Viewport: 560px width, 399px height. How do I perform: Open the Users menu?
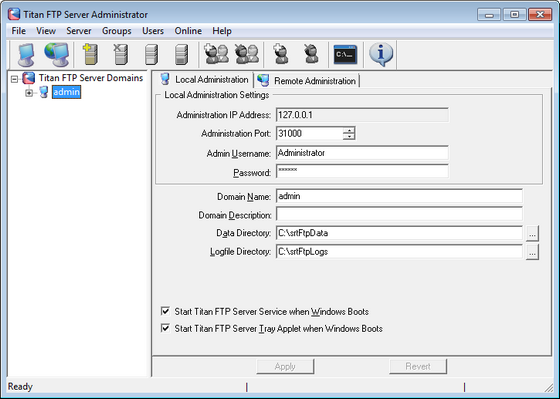coord(153,31)
